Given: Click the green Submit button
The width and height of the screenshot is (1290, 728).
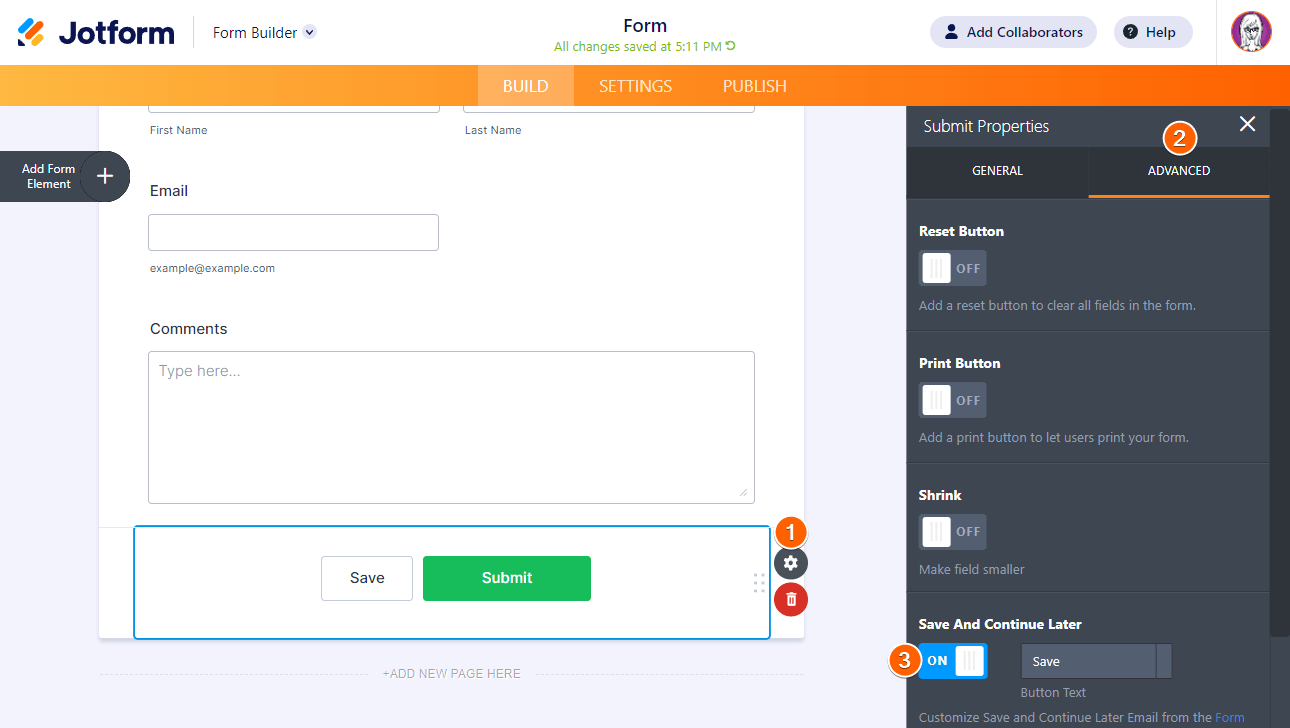Looking at the screenshot, I should pyautogui.click(x=507, y=578).
